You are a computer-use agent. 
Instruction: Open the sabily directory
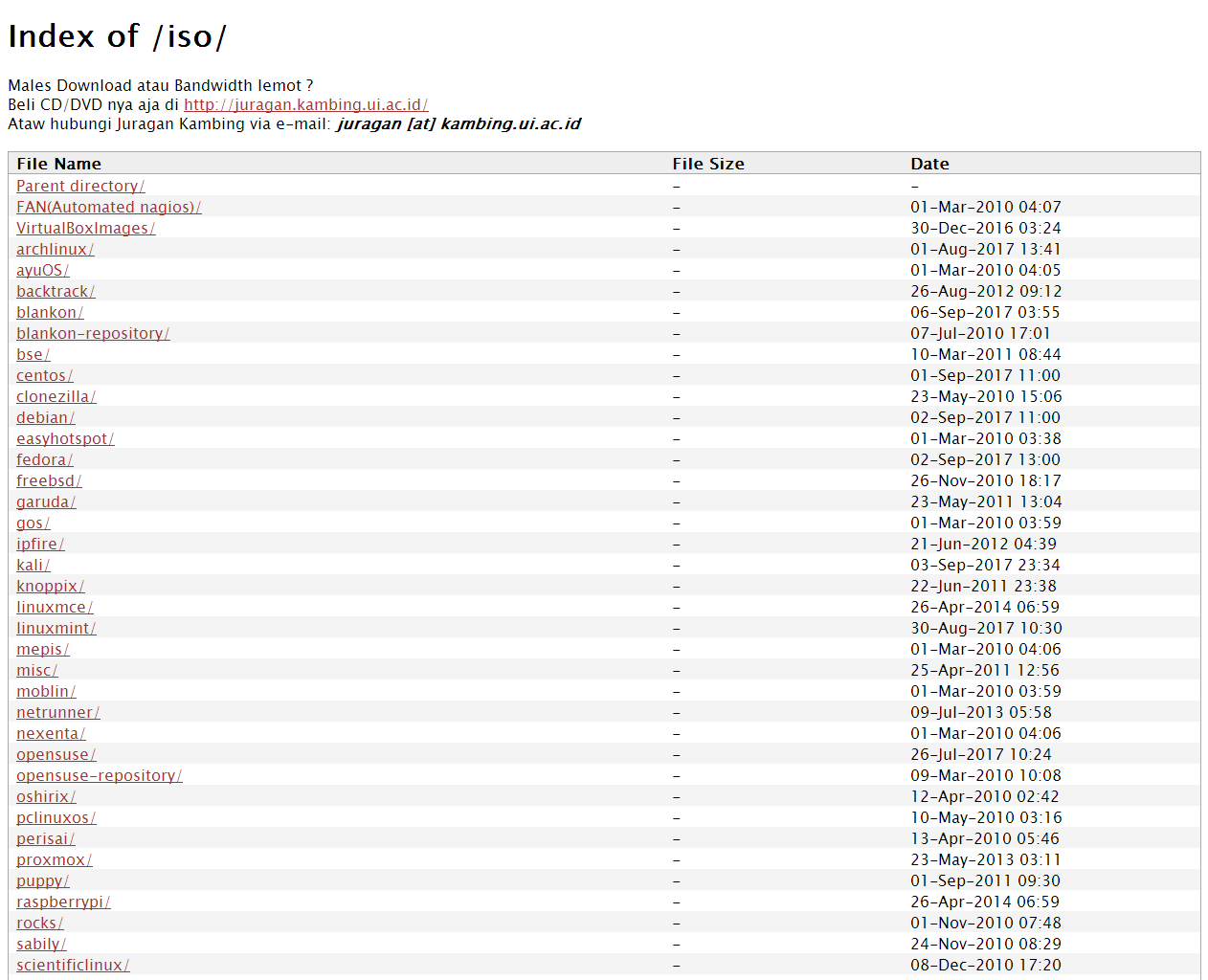(41, 944)
